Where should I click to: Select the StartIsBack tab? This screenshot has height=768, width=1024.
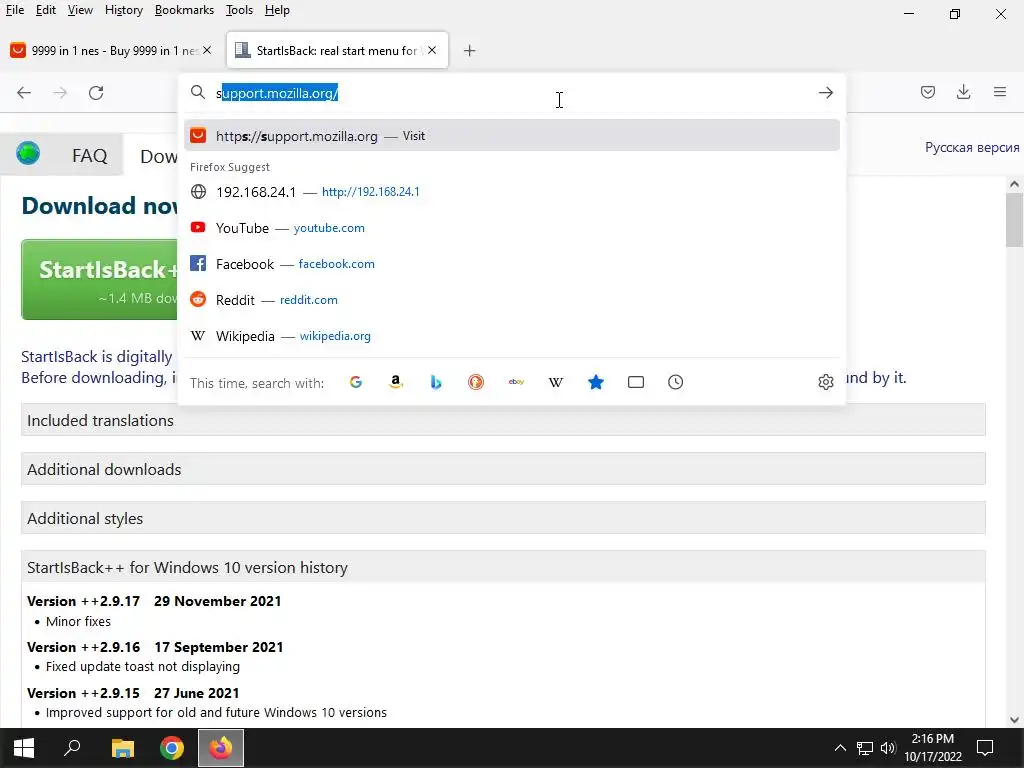330,50
